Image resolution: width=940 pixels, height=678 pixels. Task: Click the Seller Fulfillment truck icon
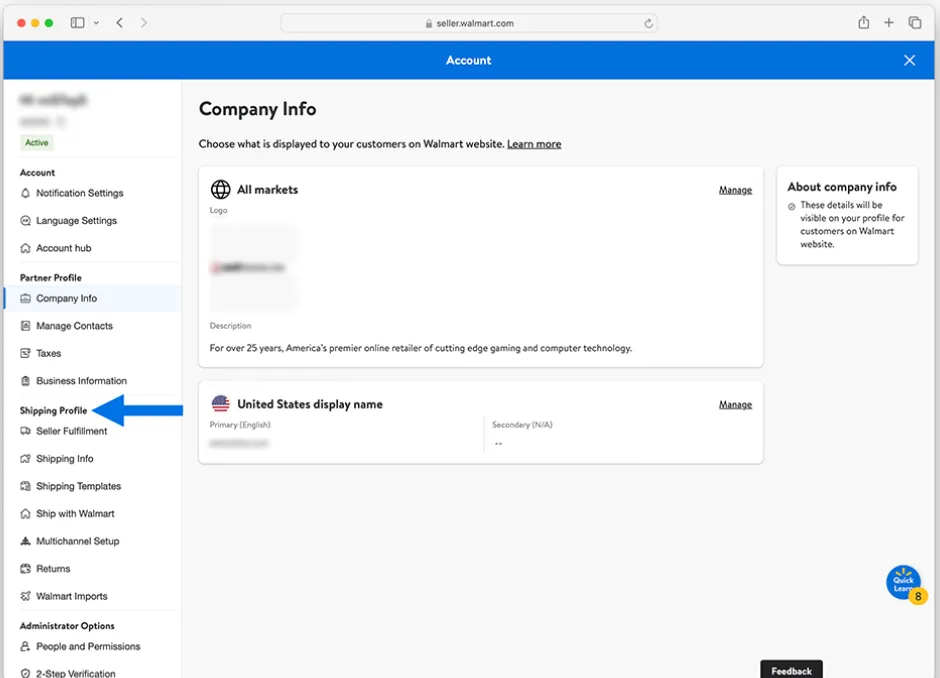[x=25, y=431]
